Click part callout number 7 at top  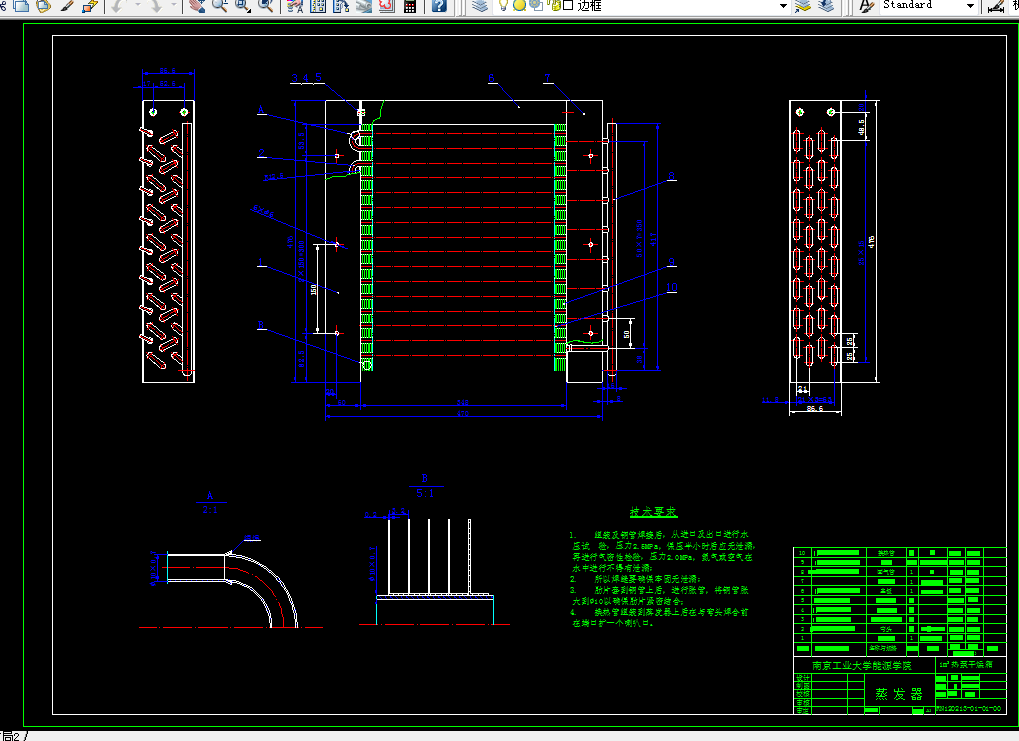tap(547, 78)
